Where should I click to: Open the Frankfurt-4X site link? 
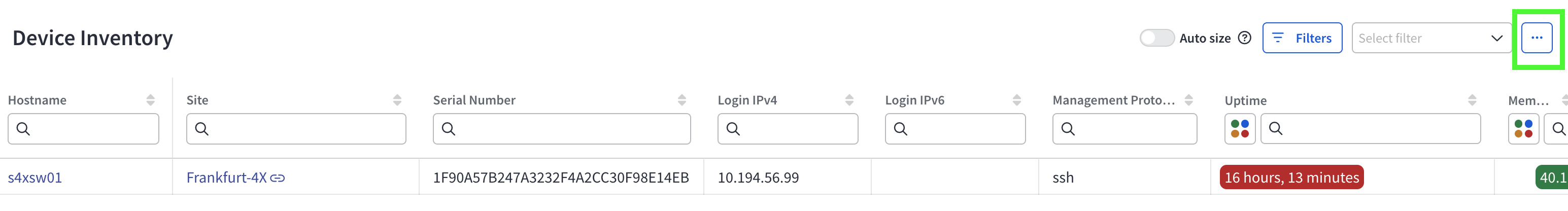(226, 178)
